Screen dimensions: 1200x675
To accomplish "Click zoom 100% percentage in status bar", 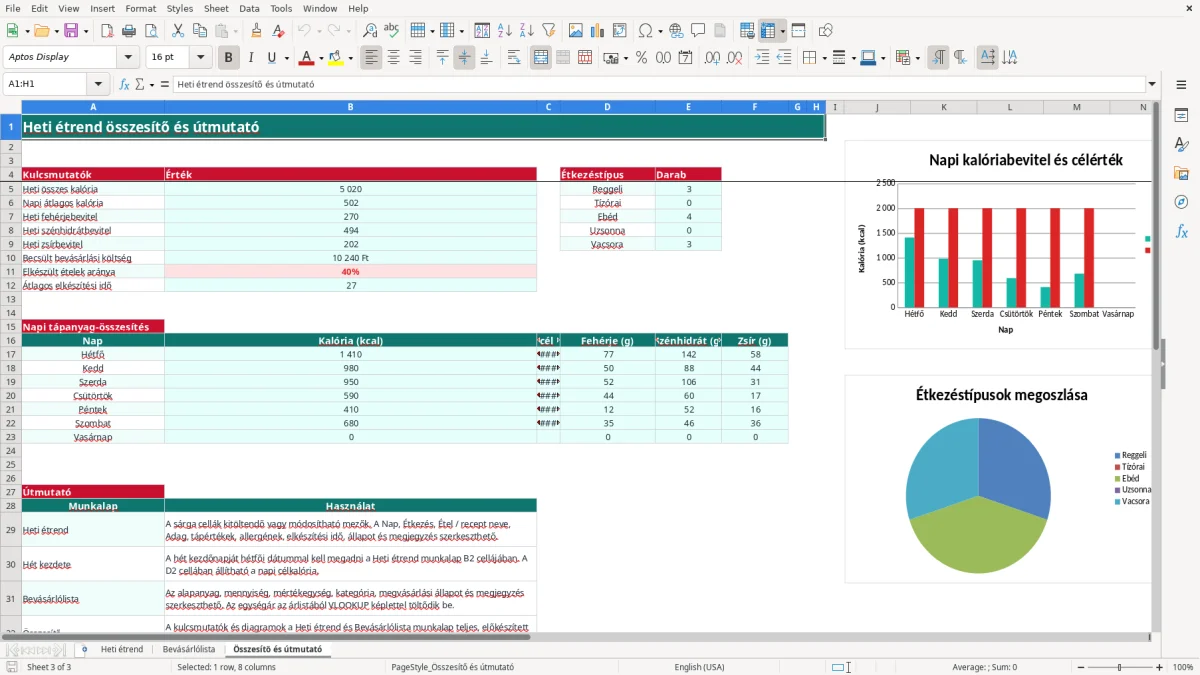I will (1183, 667).
